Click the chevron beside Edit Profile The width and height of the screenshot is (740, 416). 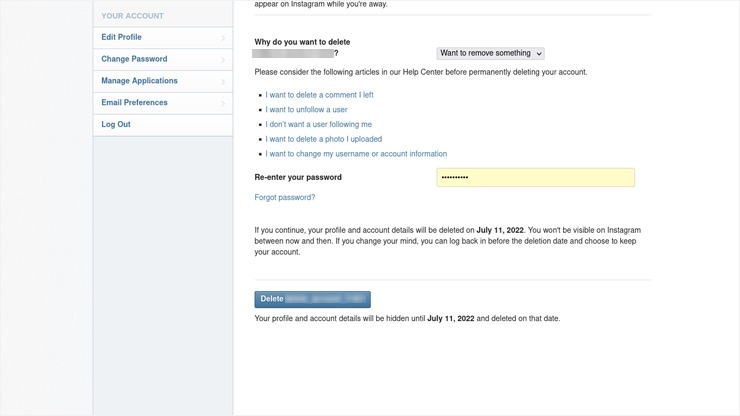[223, 38]
